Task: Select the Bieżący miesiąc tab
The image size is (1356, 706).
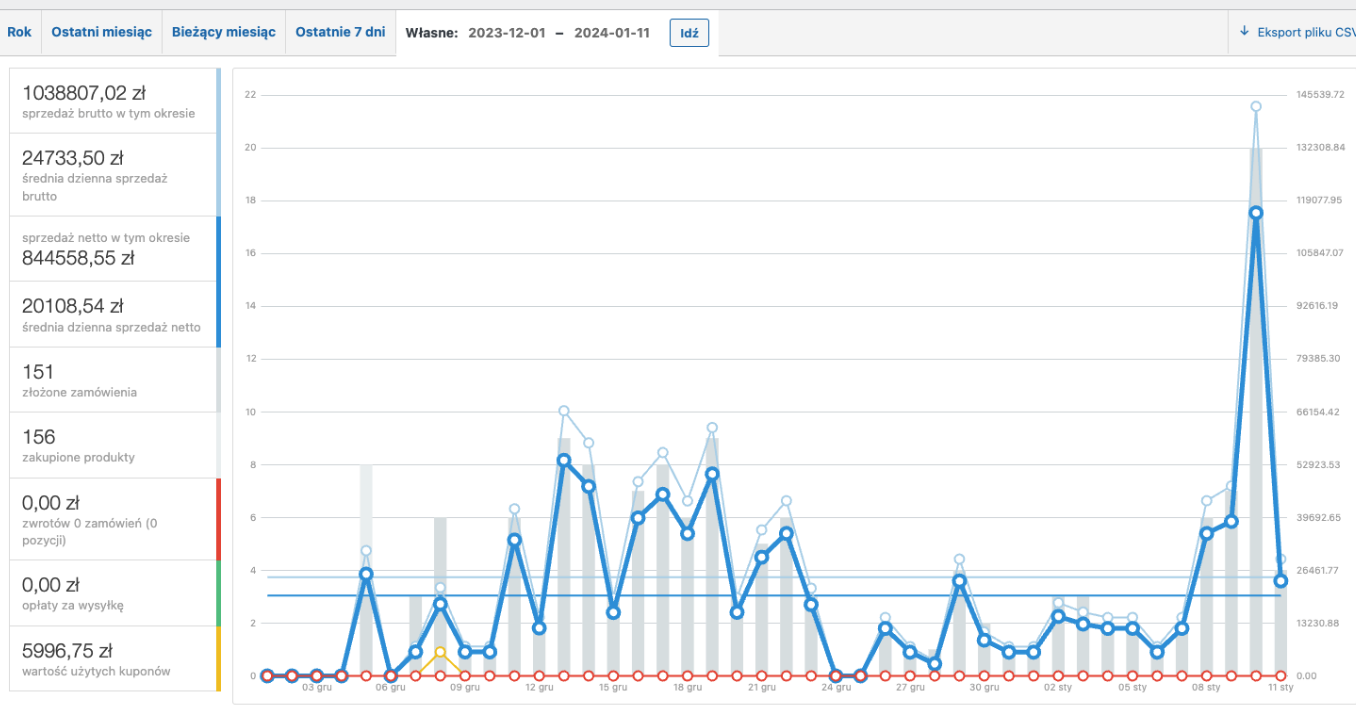Action: coord(223,32)
